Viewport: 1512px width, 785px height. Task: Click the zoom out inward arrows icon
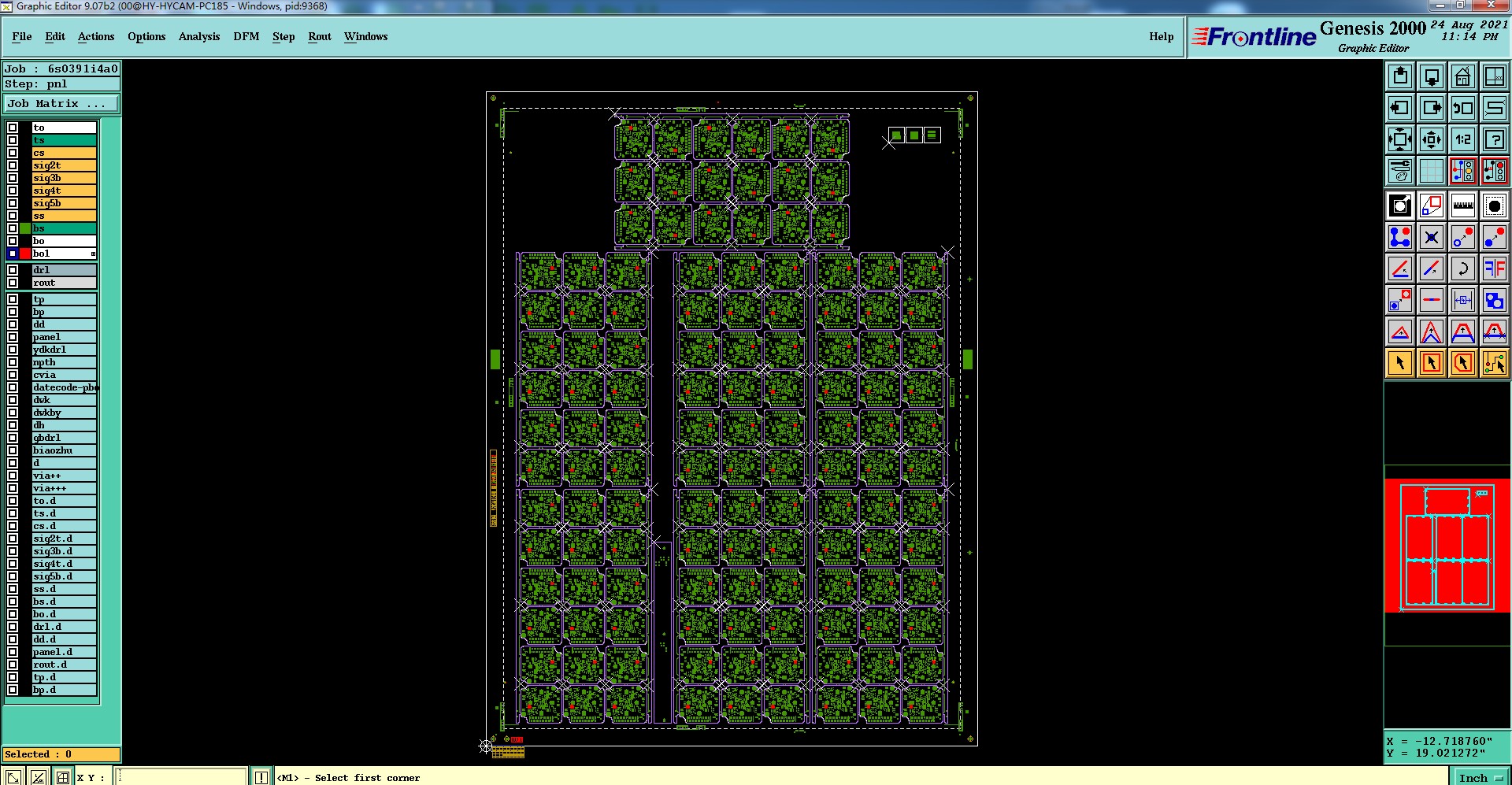point(1432,139)
